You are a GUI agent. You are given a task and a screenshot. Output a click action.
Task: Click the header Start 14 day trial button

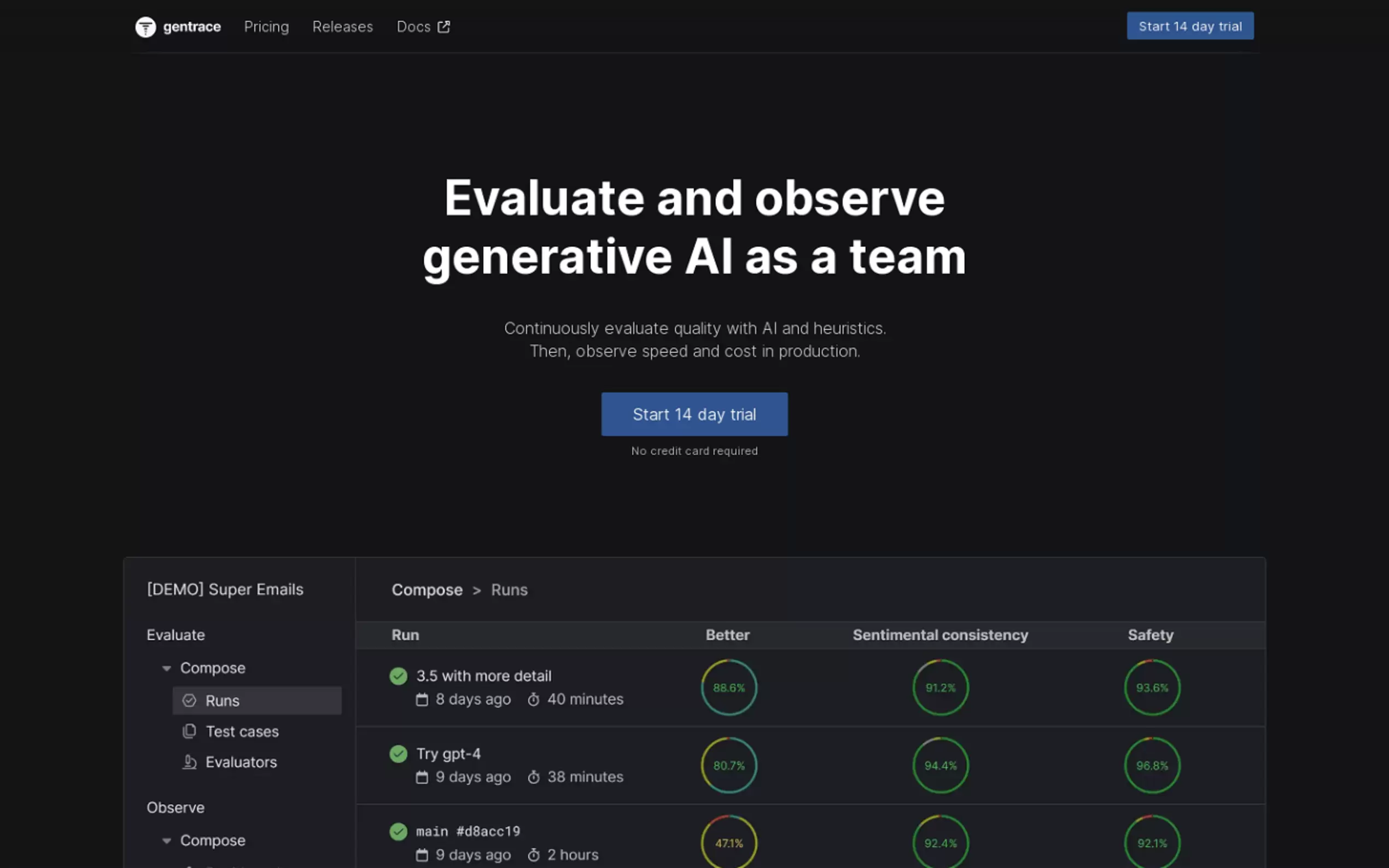point(1190,26)
